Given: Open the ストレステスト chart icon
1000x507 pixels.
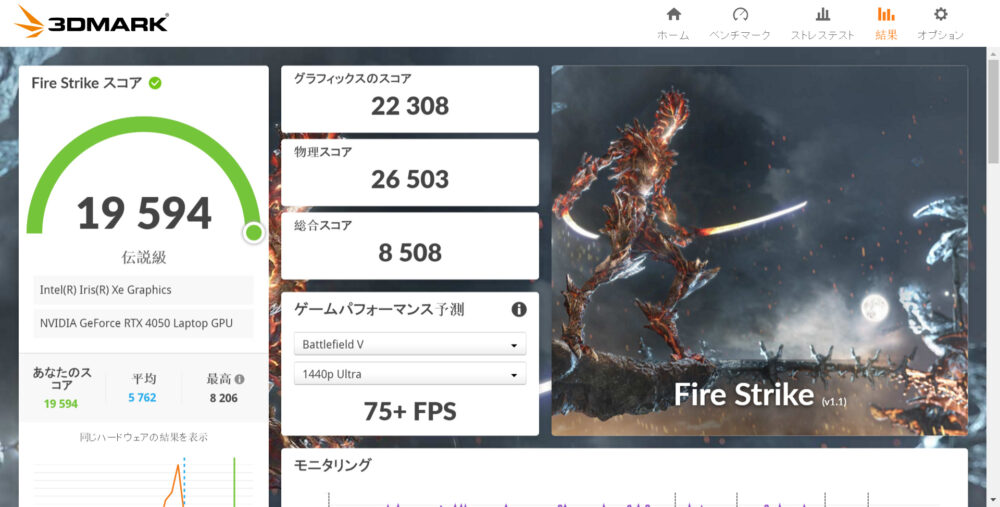Looking at the screenshot, I should 823,14.
